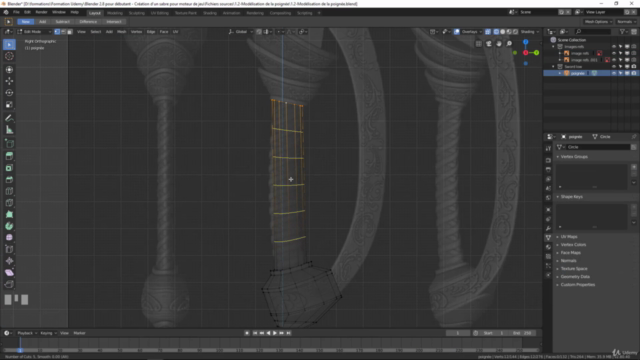Switch to solid shading mode
The image size is (640, 360).
(502, 32)
